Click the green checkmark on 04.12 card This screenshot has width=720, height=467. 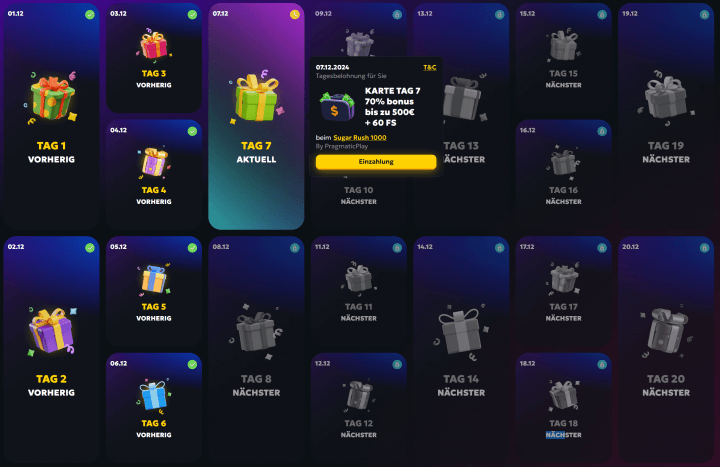pos(192,131)
